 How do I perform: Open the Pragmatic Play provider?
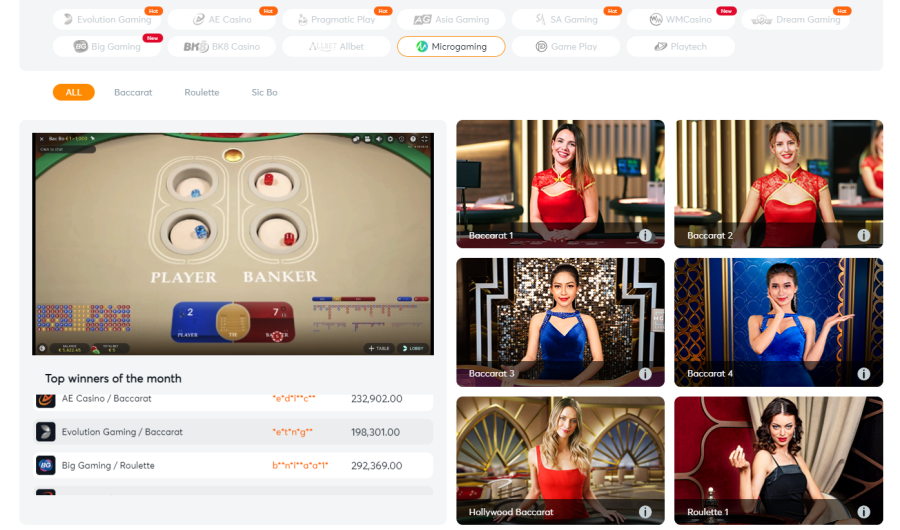tap(336, 20)
